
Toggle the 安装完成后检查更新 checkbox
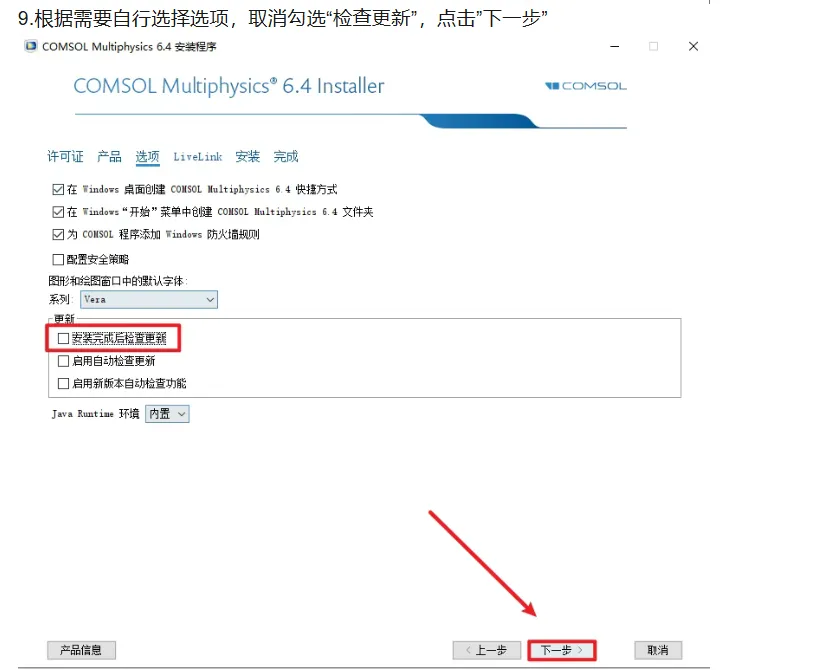tap(63, 338)
